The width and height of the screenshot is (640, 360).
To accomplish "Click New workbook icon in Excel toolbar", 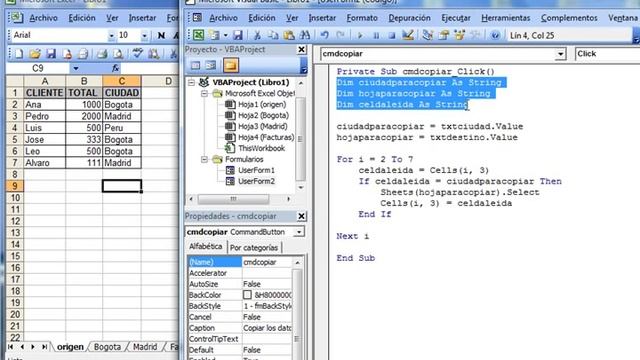I will [x=19, y=53].
